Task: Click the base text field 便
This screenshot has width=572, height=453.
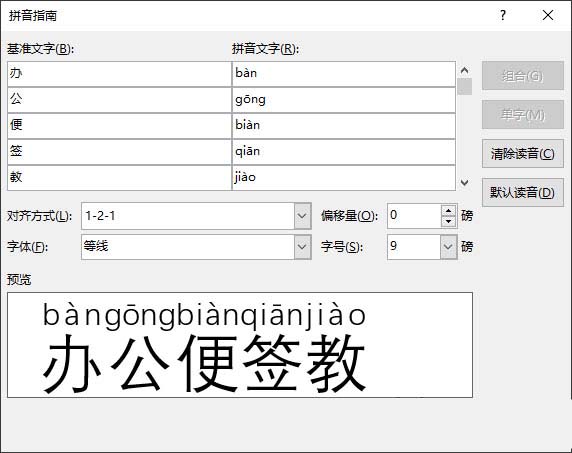Action: click(x=119, y=126)
